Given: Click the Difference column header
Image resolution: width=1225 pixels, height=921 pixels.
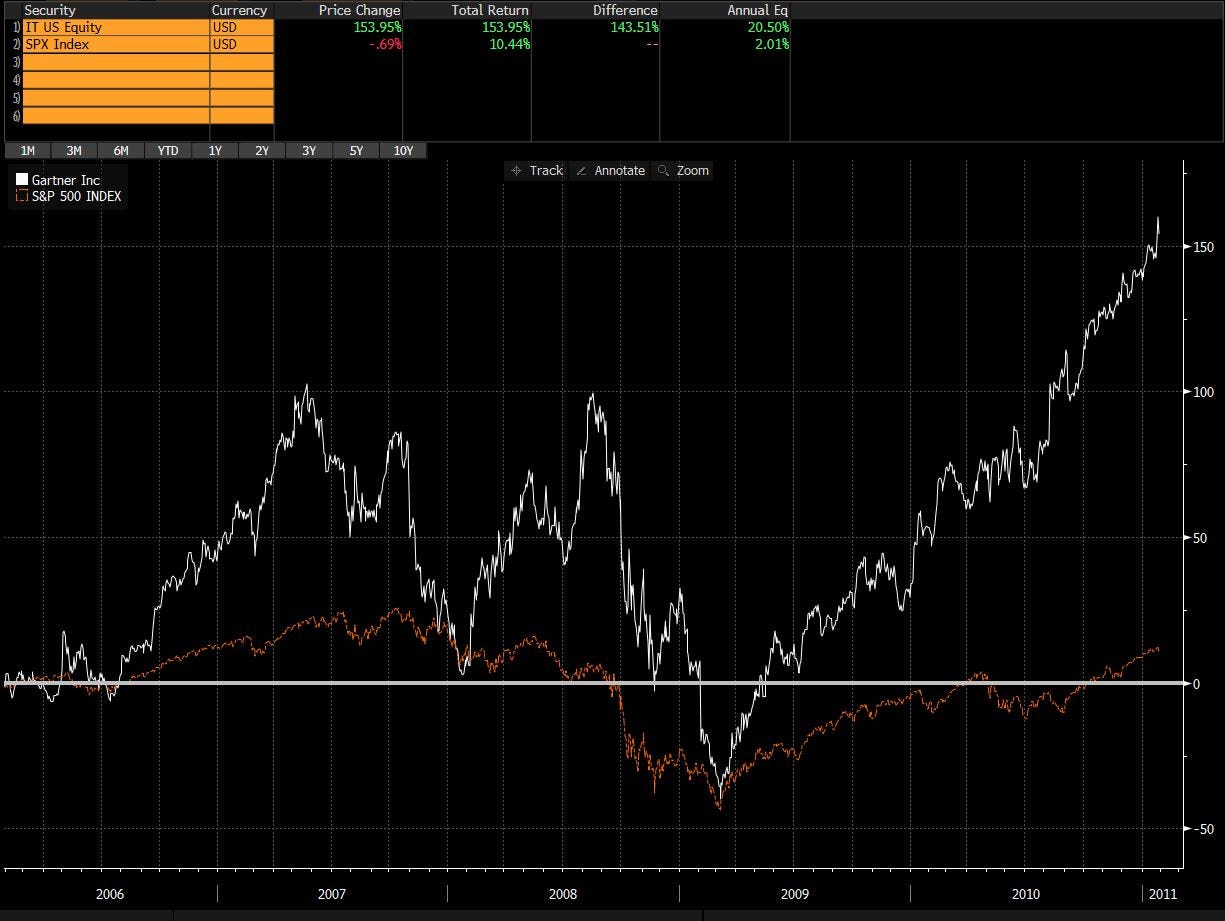Looking at the screenshot, I should click(x=625, y=10).
